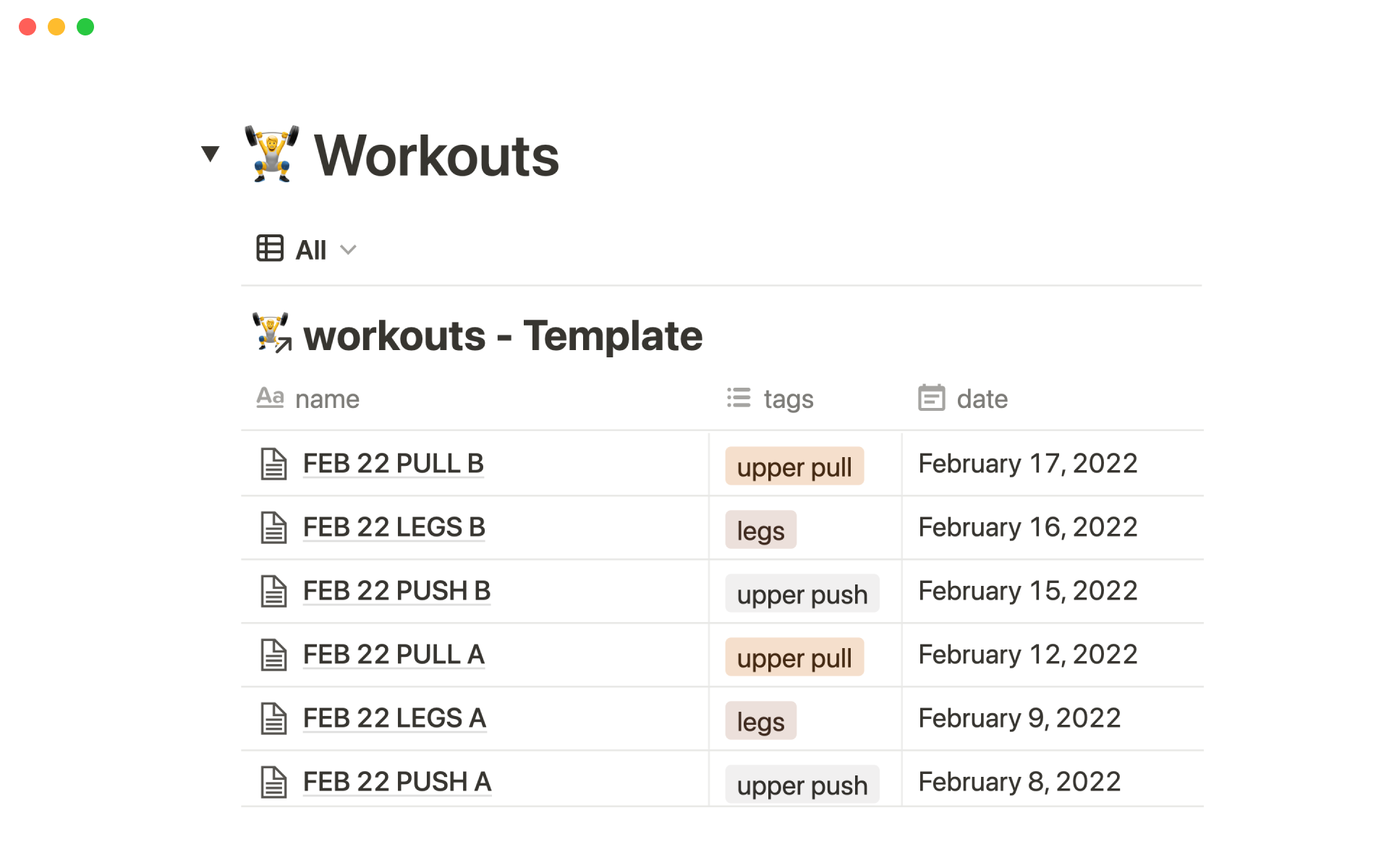The height and width of the screenshot is (868, 1389).
Task: Click the upper push tag on FEB 22 PUSH A
Action: [x=802, y=785]
